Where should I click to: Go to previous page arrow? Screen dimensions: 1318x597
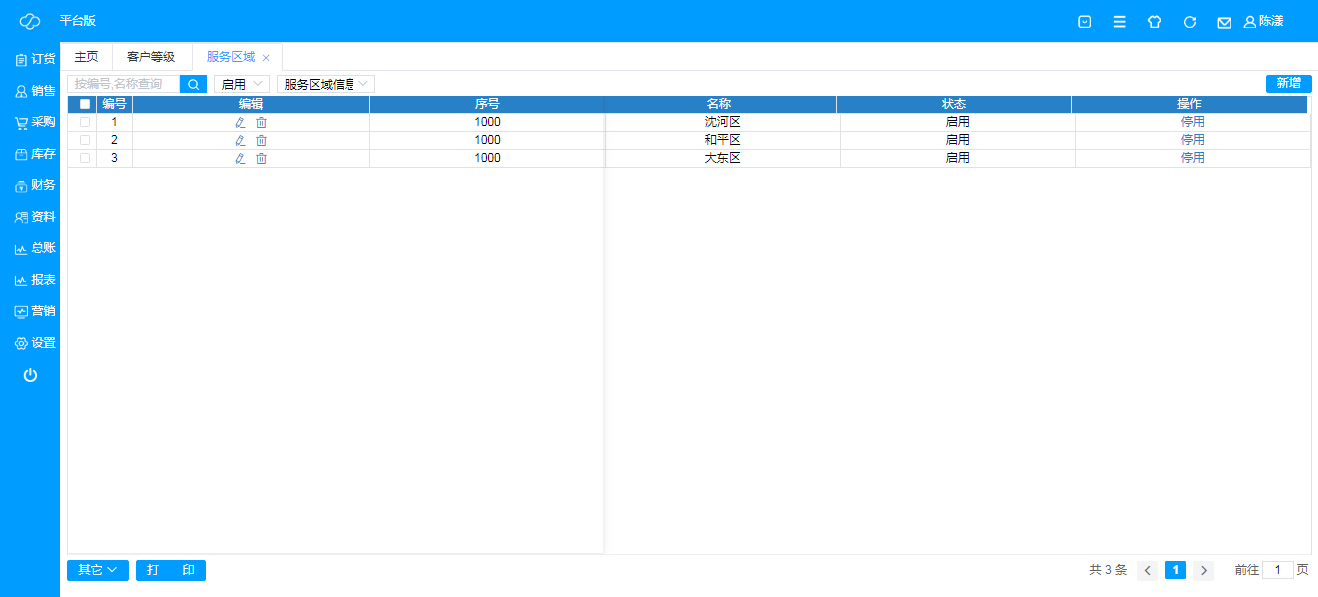(x=1148, y=570)
